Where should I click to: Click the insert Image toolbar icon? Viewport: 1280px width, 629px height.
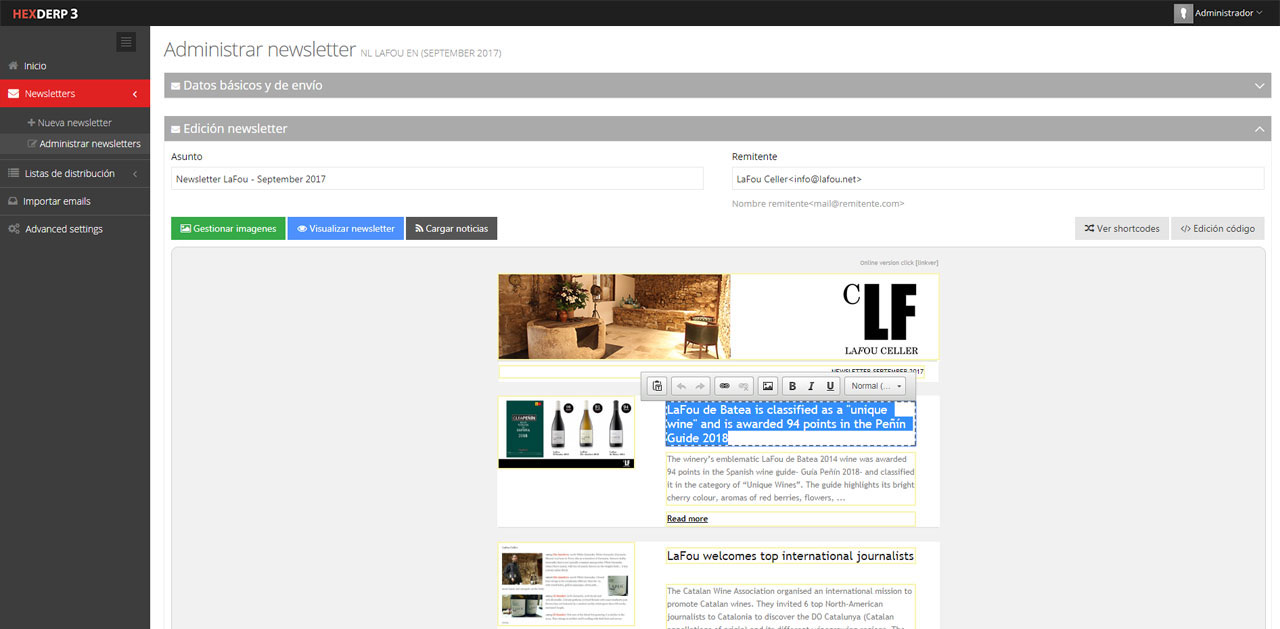768,386
